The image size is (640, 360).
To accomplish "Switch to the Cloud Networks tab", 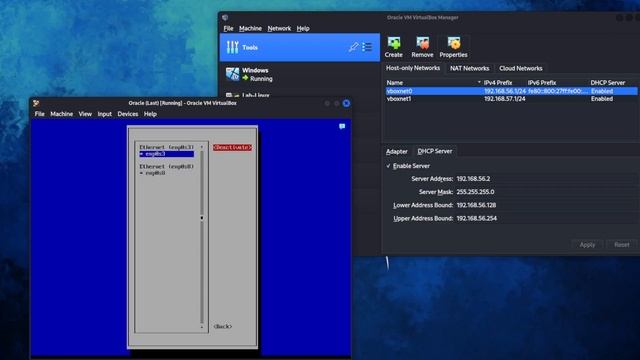I will 521,68.
